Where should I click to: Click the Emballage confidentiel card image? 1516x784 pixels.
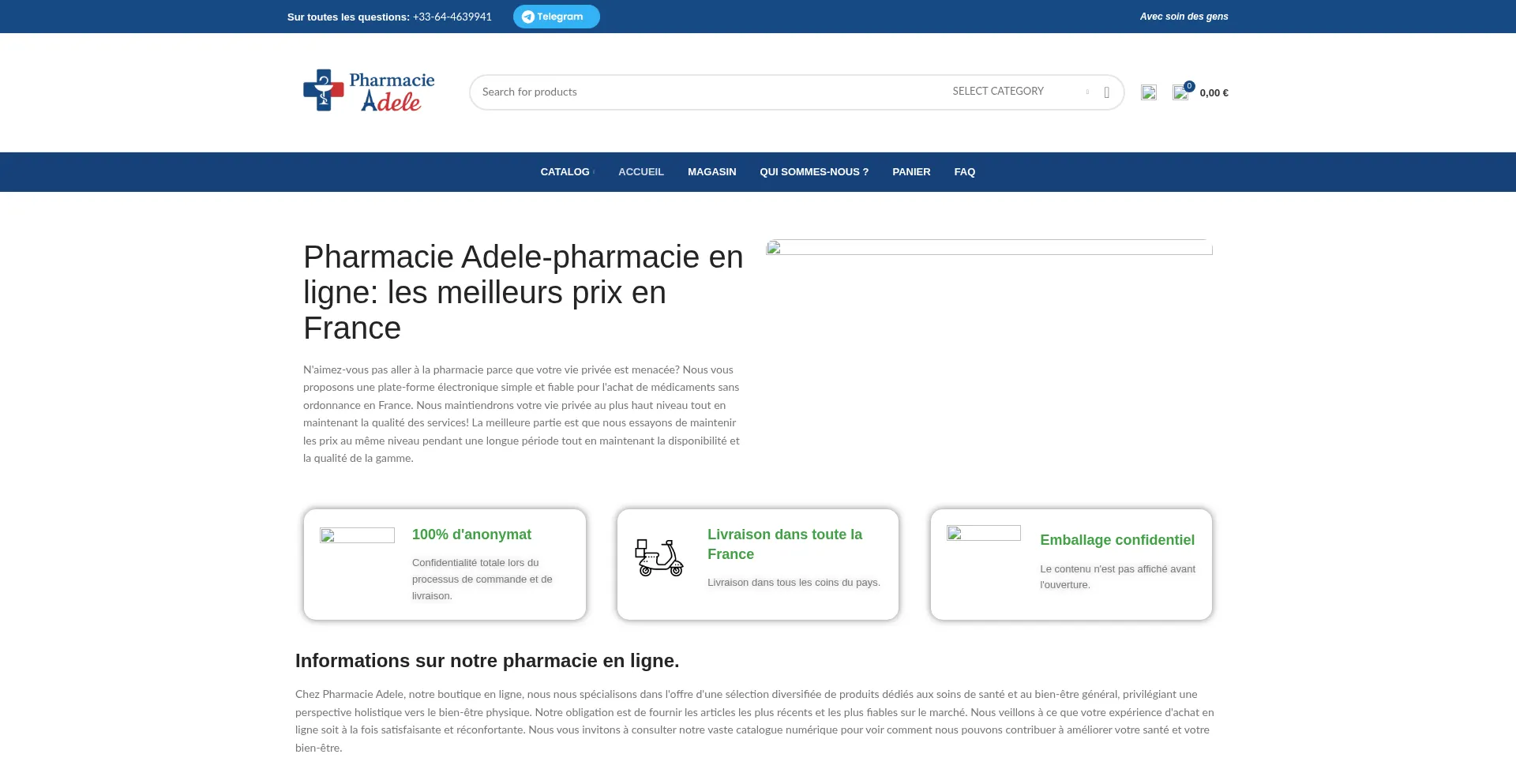[x=984, y=533]
